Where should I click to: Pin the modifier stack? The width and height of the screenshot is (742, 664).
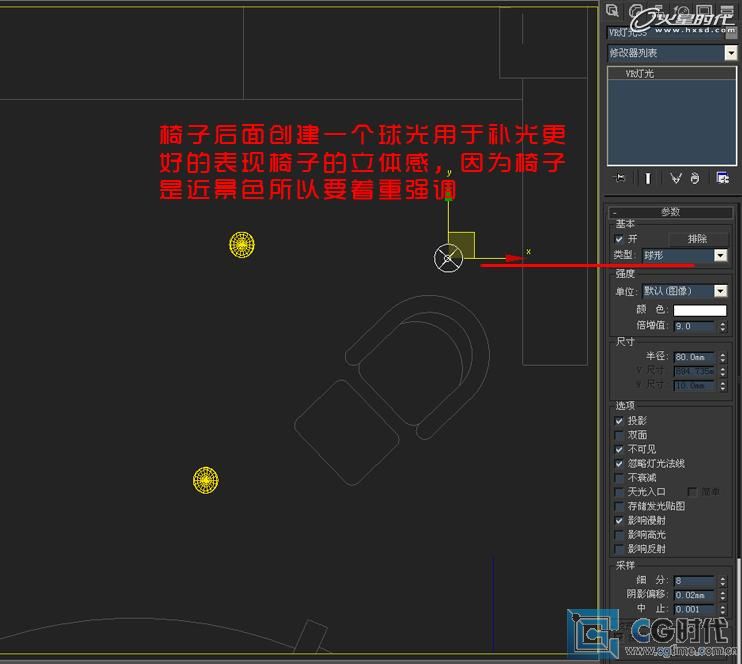point(619,178)
